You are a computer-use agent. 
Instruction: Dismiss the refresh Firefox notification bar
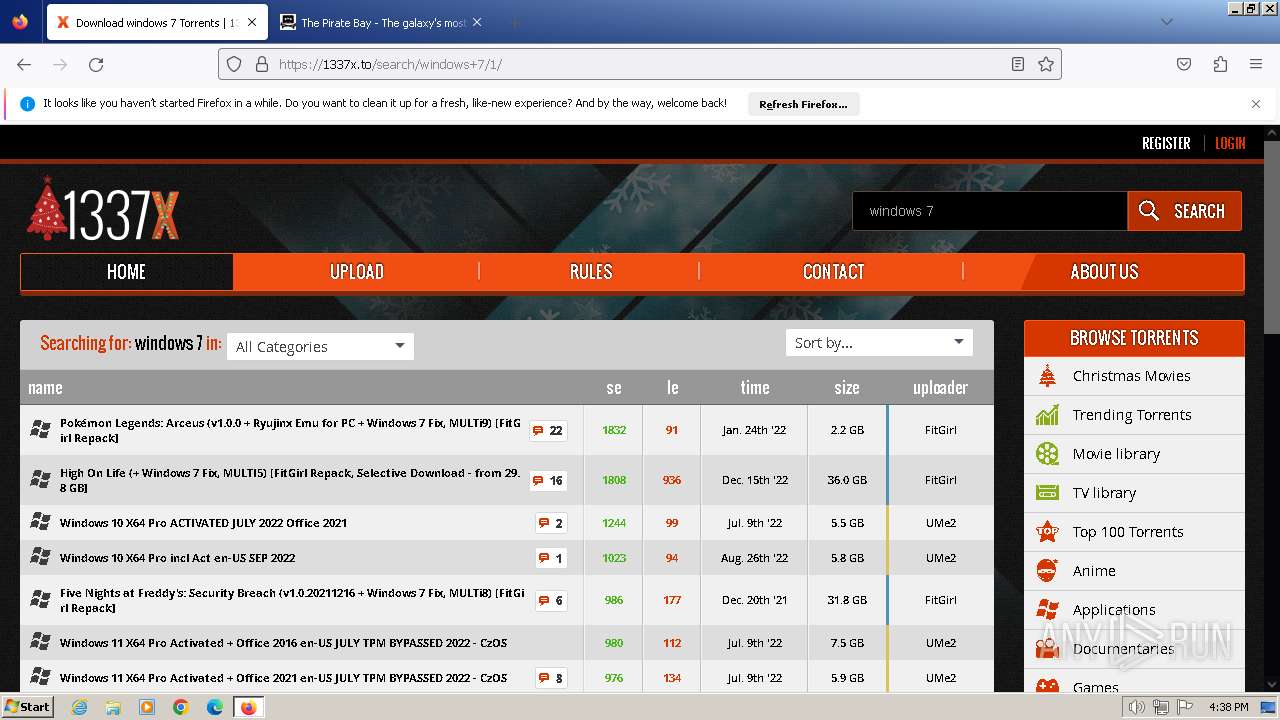1256,104
